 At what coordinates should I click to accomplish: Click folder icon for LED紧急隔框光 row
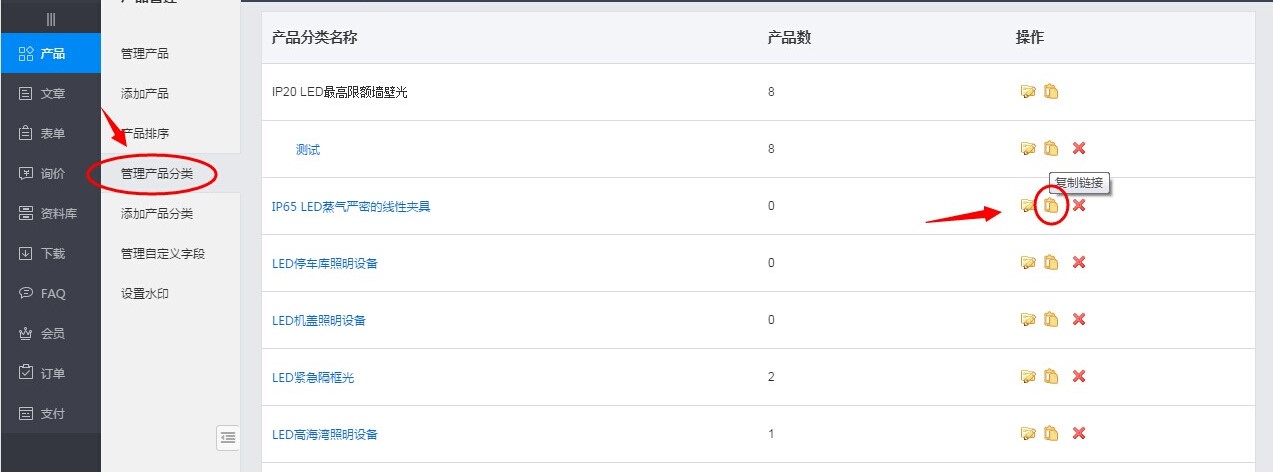click(x=1027, y=377)
